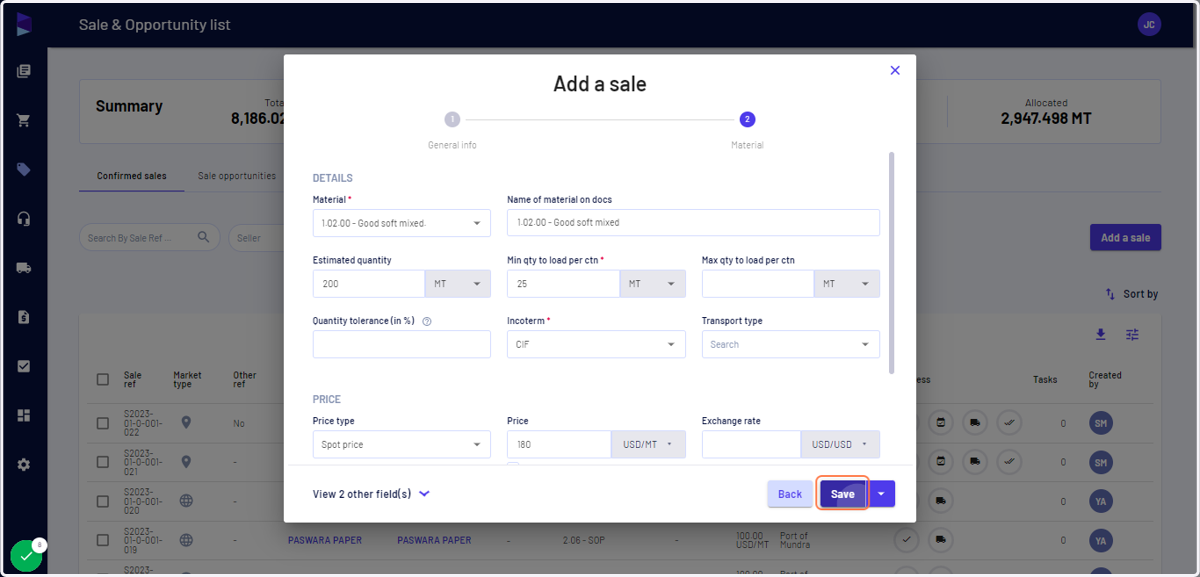Click the download icon above the table
The height and width of the screenshot is (577, 1200).
click(x=1100, y=334)
